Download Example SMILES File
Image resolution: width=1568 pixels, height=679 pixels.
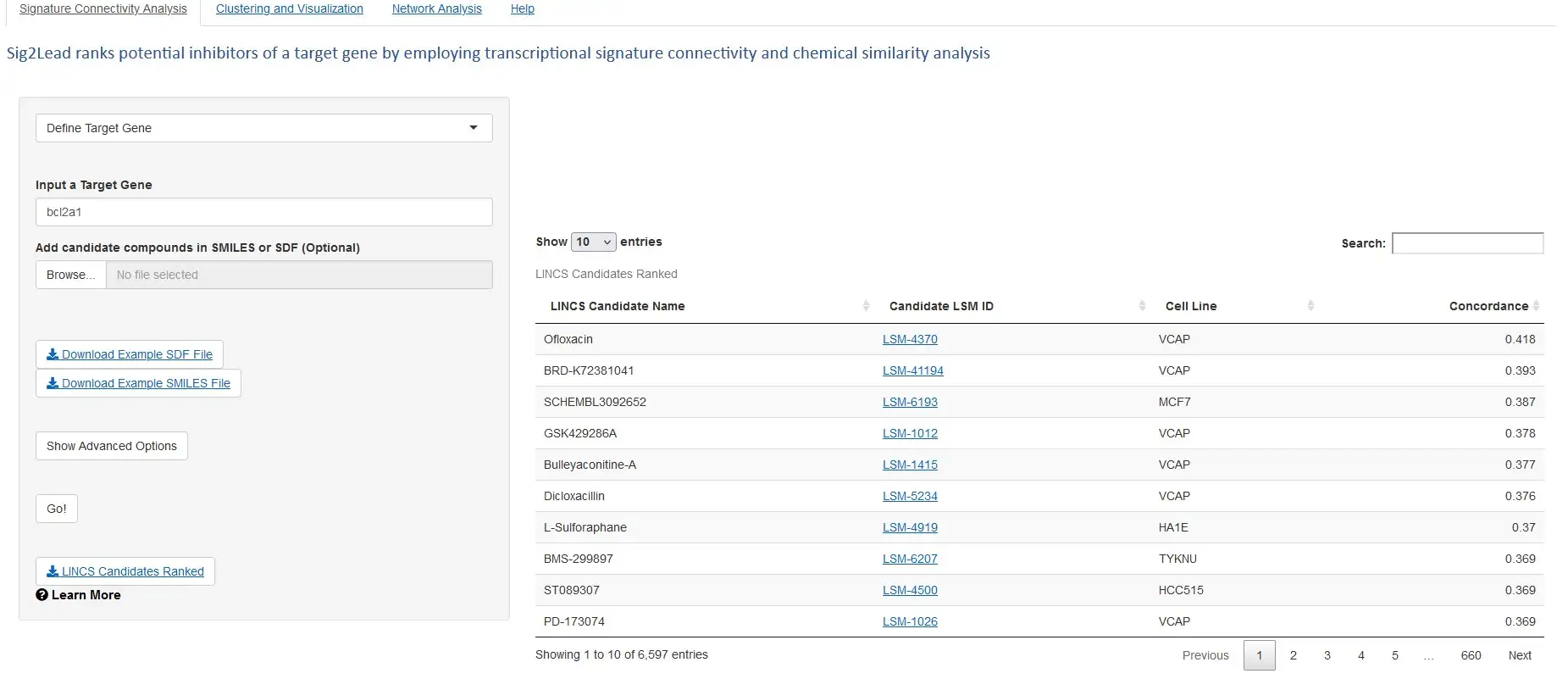tap(138, 383)
